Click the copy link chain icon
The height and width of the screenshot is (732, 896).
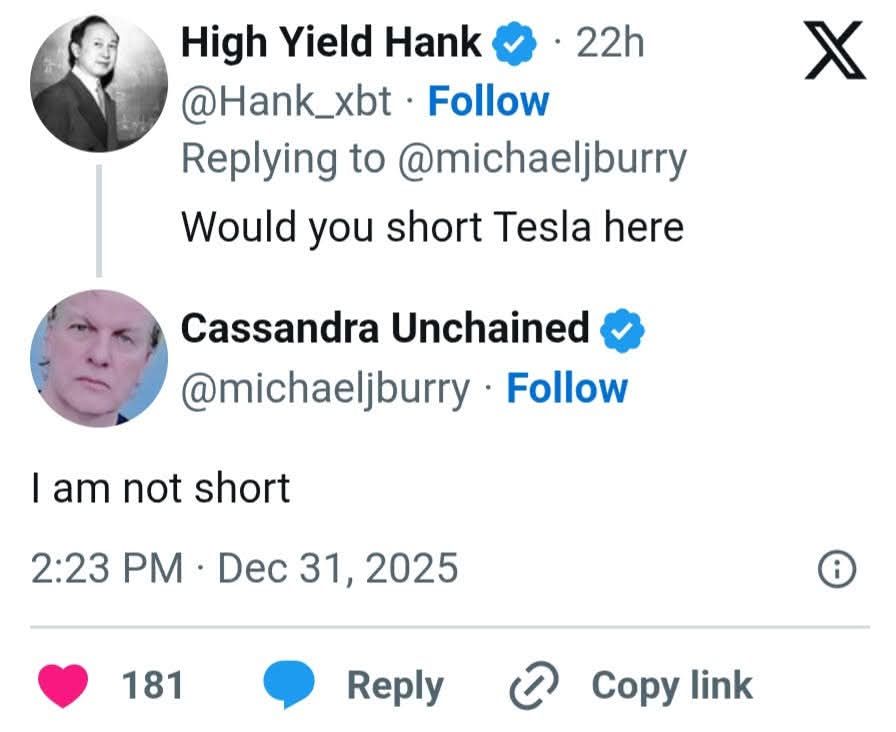point(532,686)
